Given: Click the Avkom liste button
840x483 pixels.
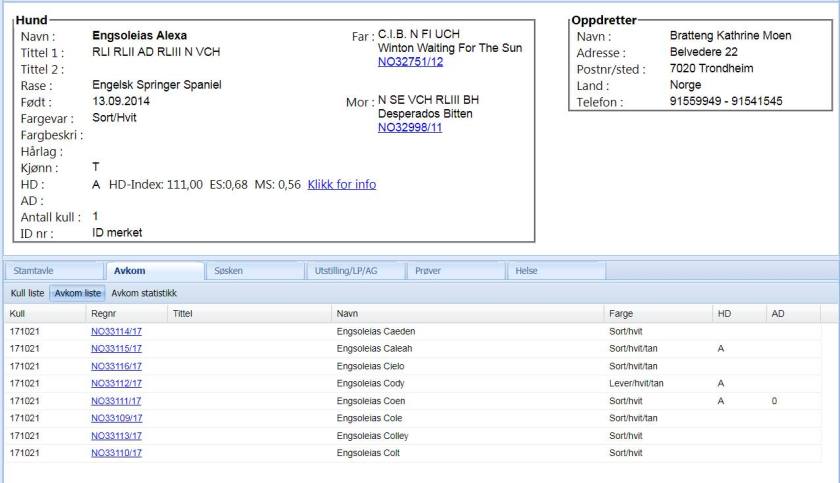Looking at the screenshot, I should (78, 293).
